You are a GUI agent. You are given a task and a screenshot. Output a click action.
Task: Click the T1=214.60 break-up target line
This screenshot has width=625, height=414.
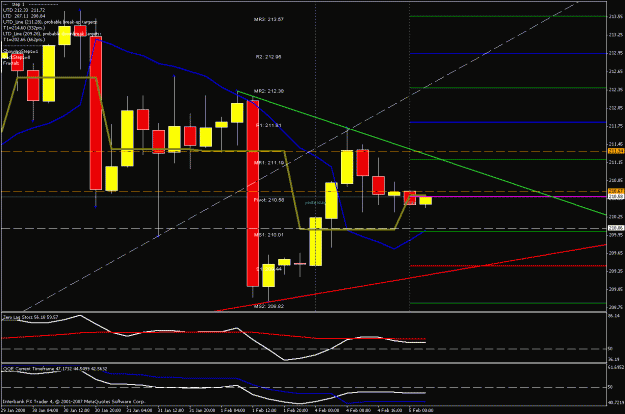(x=24, y=28)
